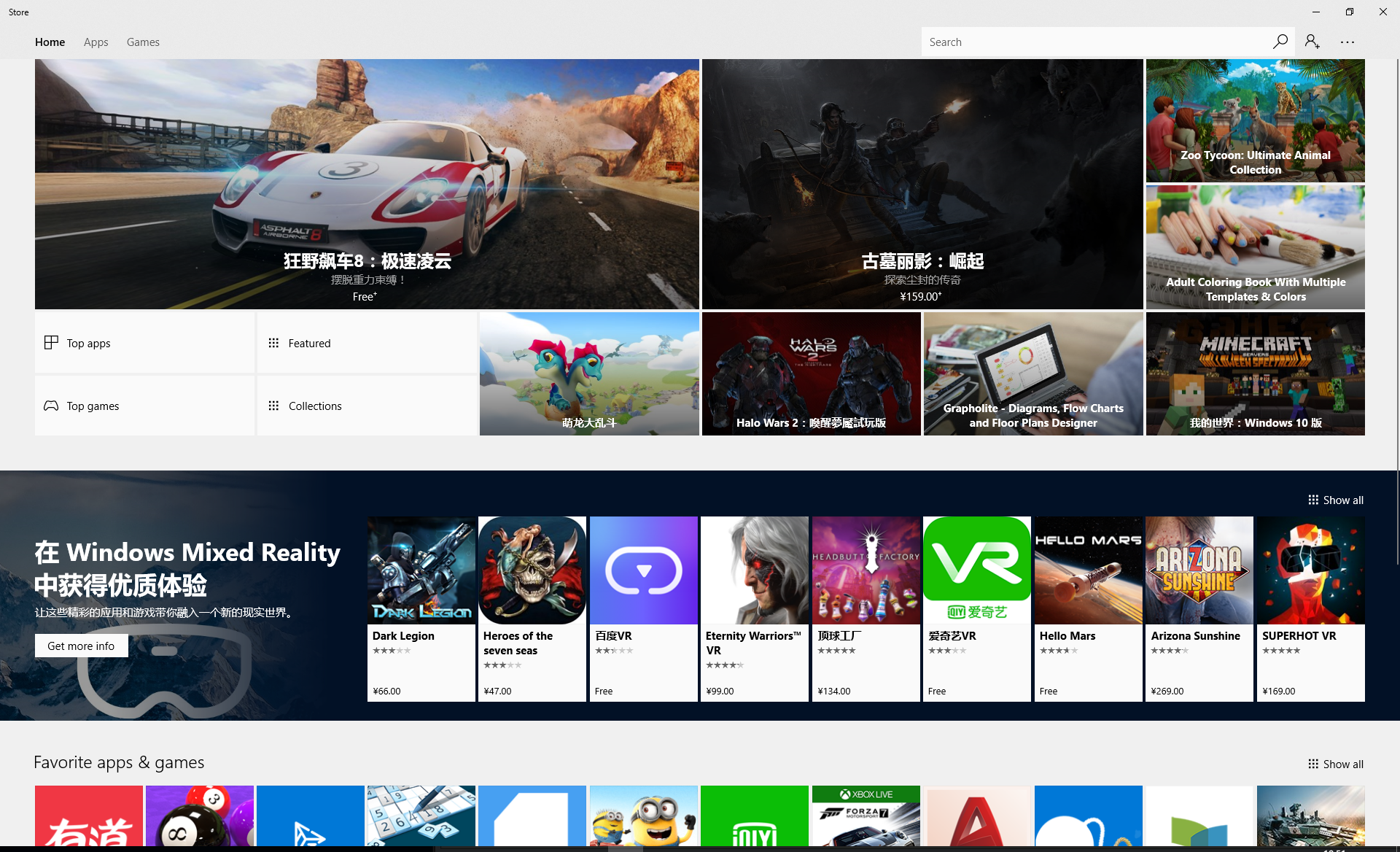
Task: Open the Arizona Sunshine listing
Action: pos(1199,608)
